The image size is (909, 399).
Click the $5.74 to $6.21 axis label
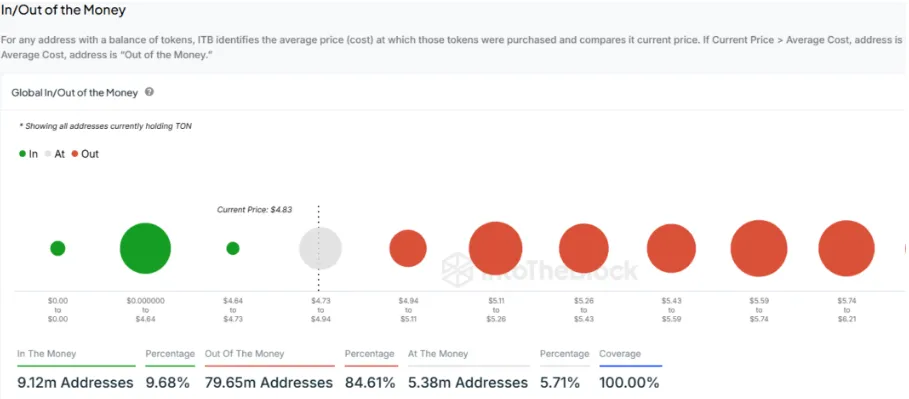pyautogui.click(x=846, y=310)
